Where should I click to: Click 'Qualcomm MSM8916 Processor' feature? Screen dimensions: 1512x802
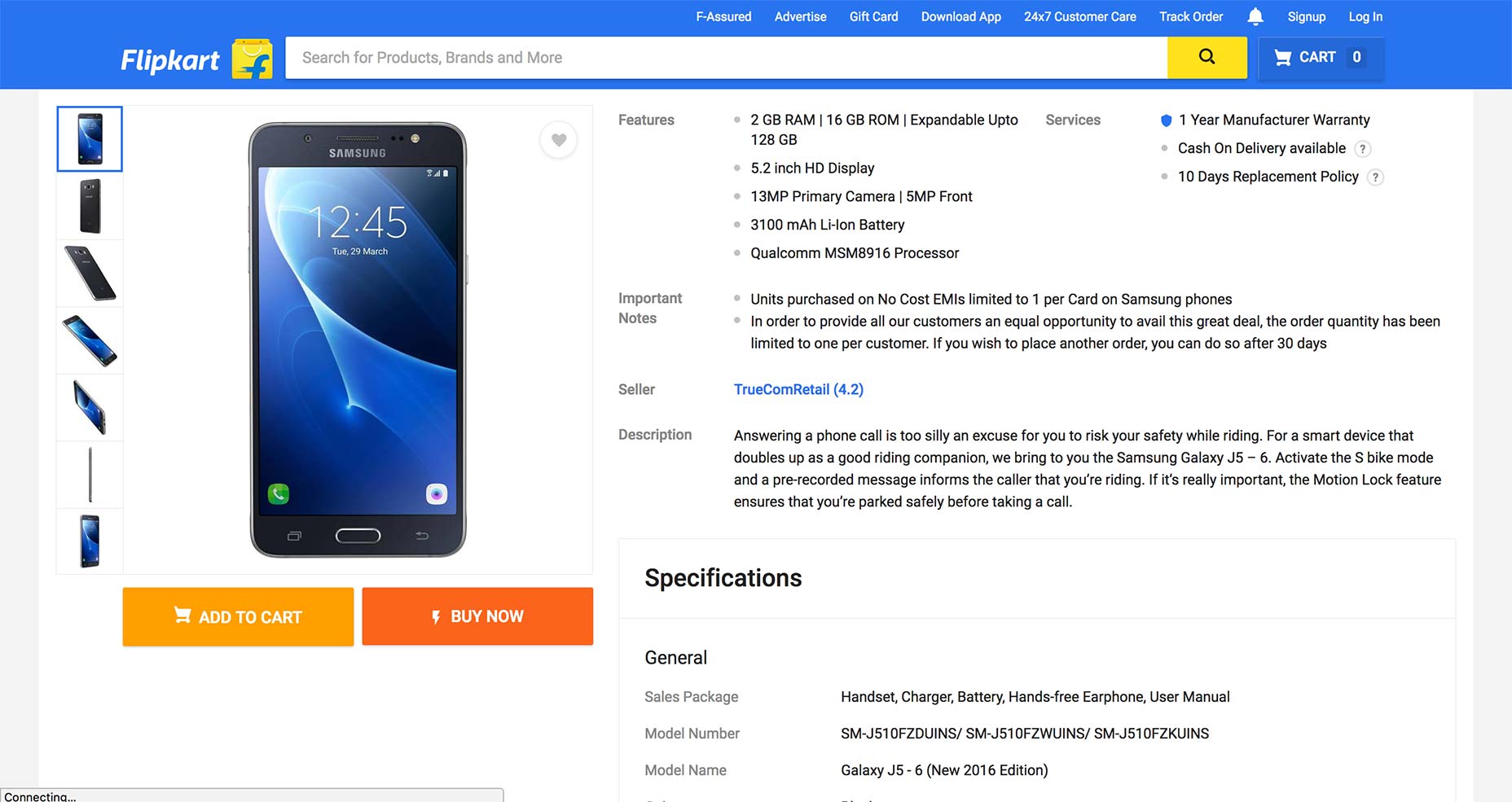(855, 253)
